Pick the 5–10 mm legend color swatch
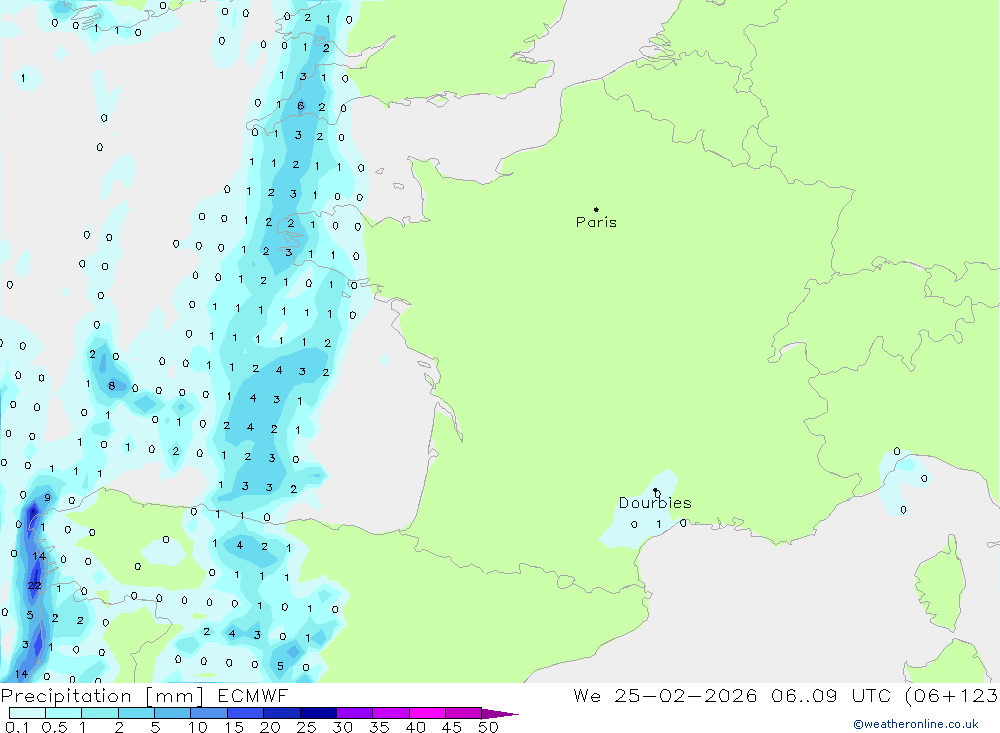Screen dimensions: 1000x733 click(x=172, y=713)
